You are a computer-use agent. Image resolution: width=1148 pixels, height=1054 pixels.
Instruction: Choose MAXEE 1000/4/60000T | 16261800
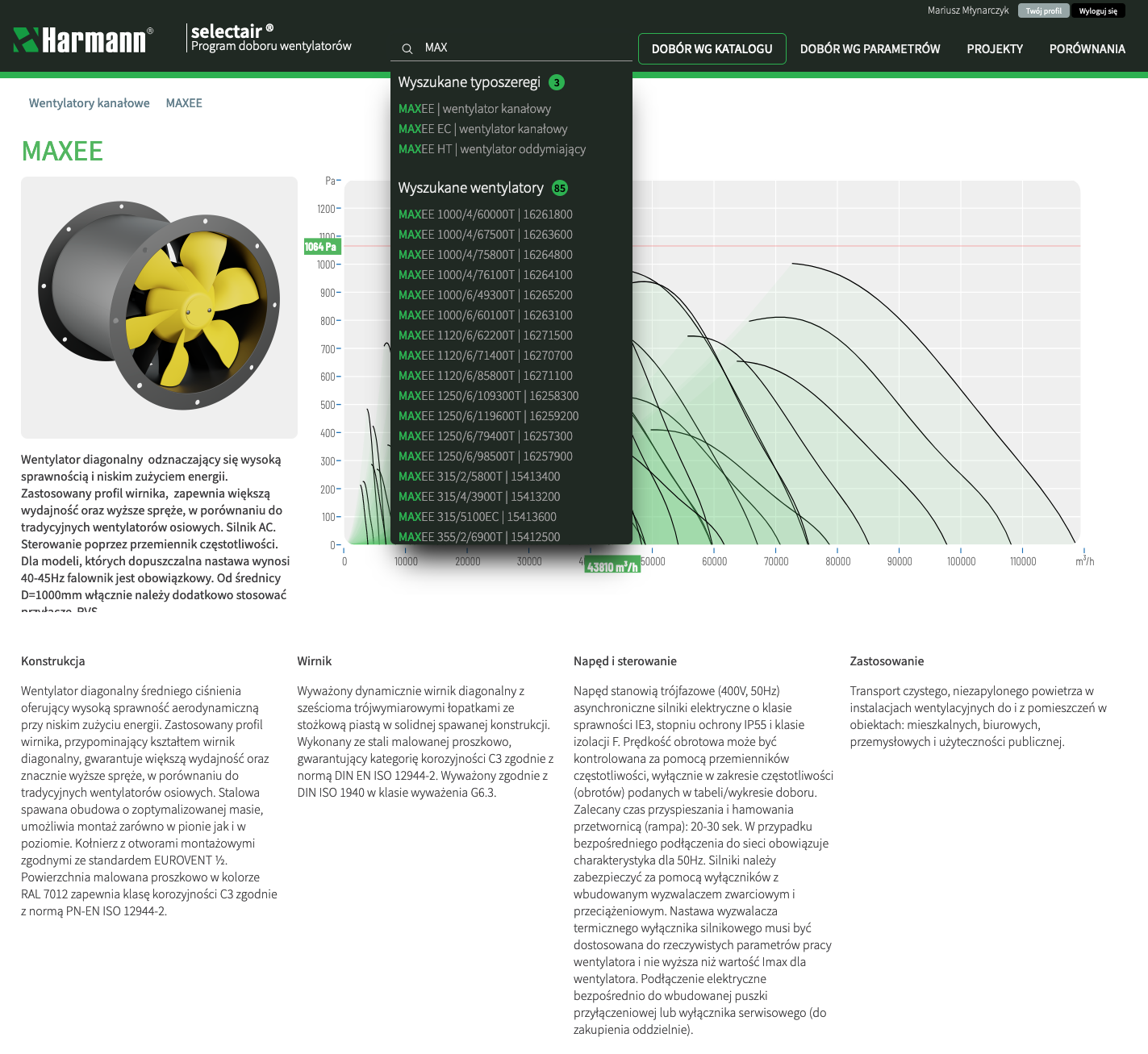tap(486, 215)
